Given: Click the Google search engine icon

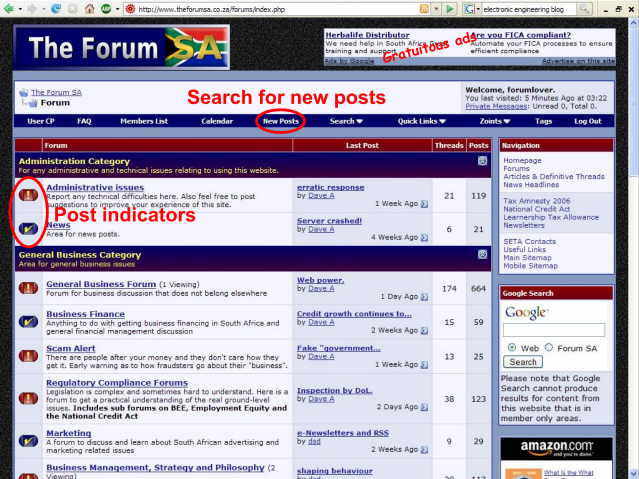Looking at the screenshot, I should tap(469, 9).
